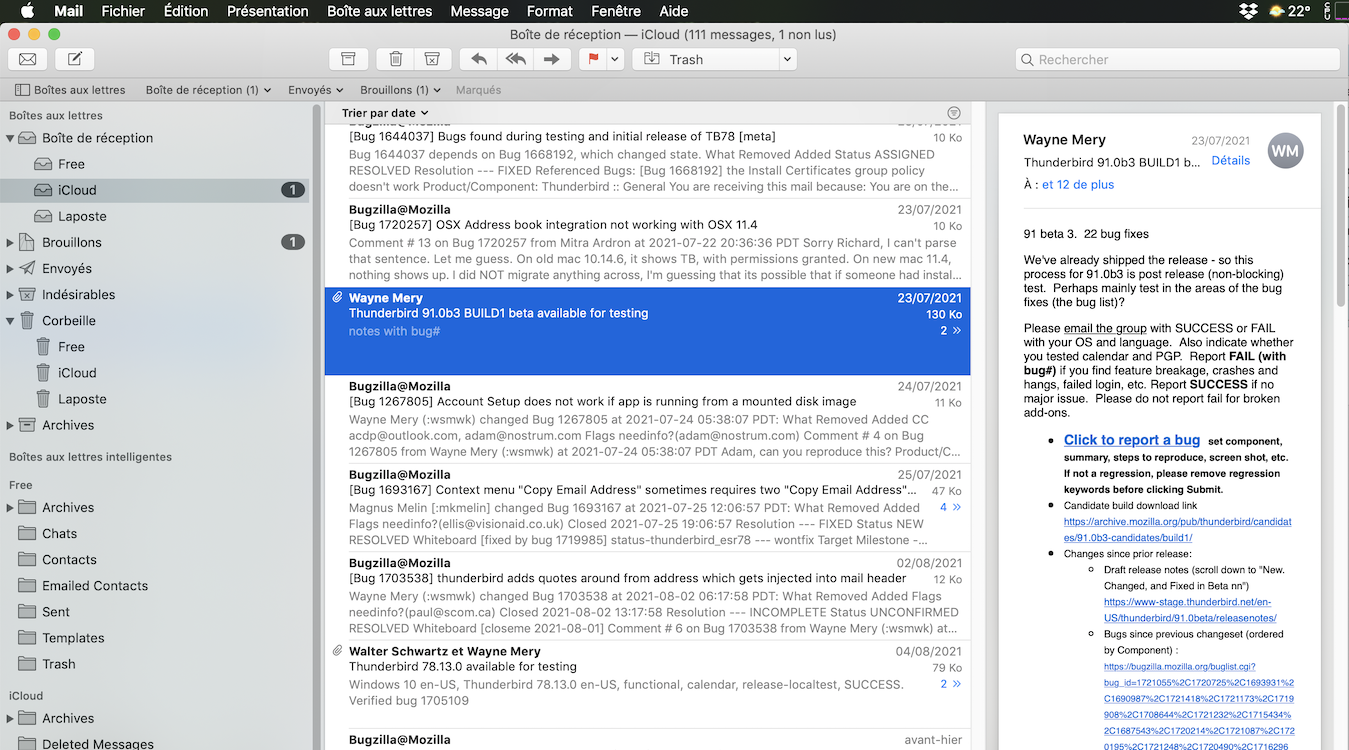Open the Présentation menu
The height and width of the screenshot is (750, 1349).
pos(267,11)
